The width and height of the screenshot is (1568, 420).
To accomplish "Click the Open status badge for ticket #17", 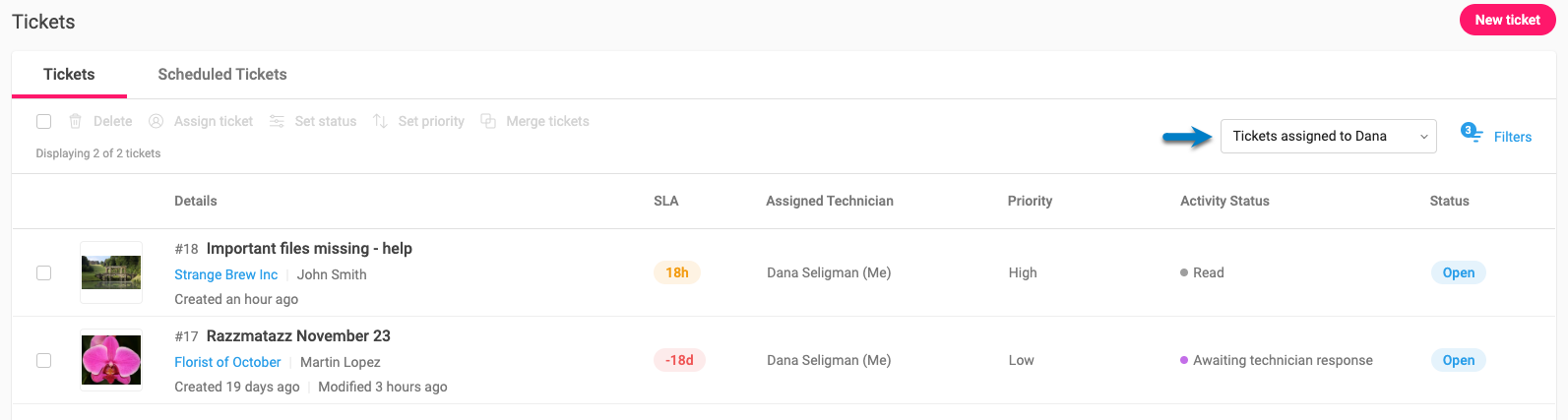I will pyautogui.click(x=1458, y=360).
